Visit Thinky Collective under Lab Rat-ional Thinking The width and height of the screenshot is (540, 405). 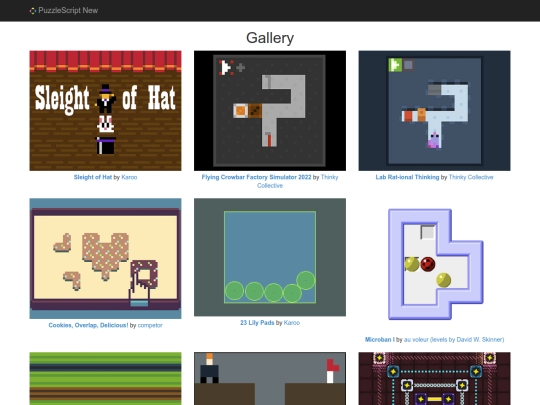click(471, 177)
